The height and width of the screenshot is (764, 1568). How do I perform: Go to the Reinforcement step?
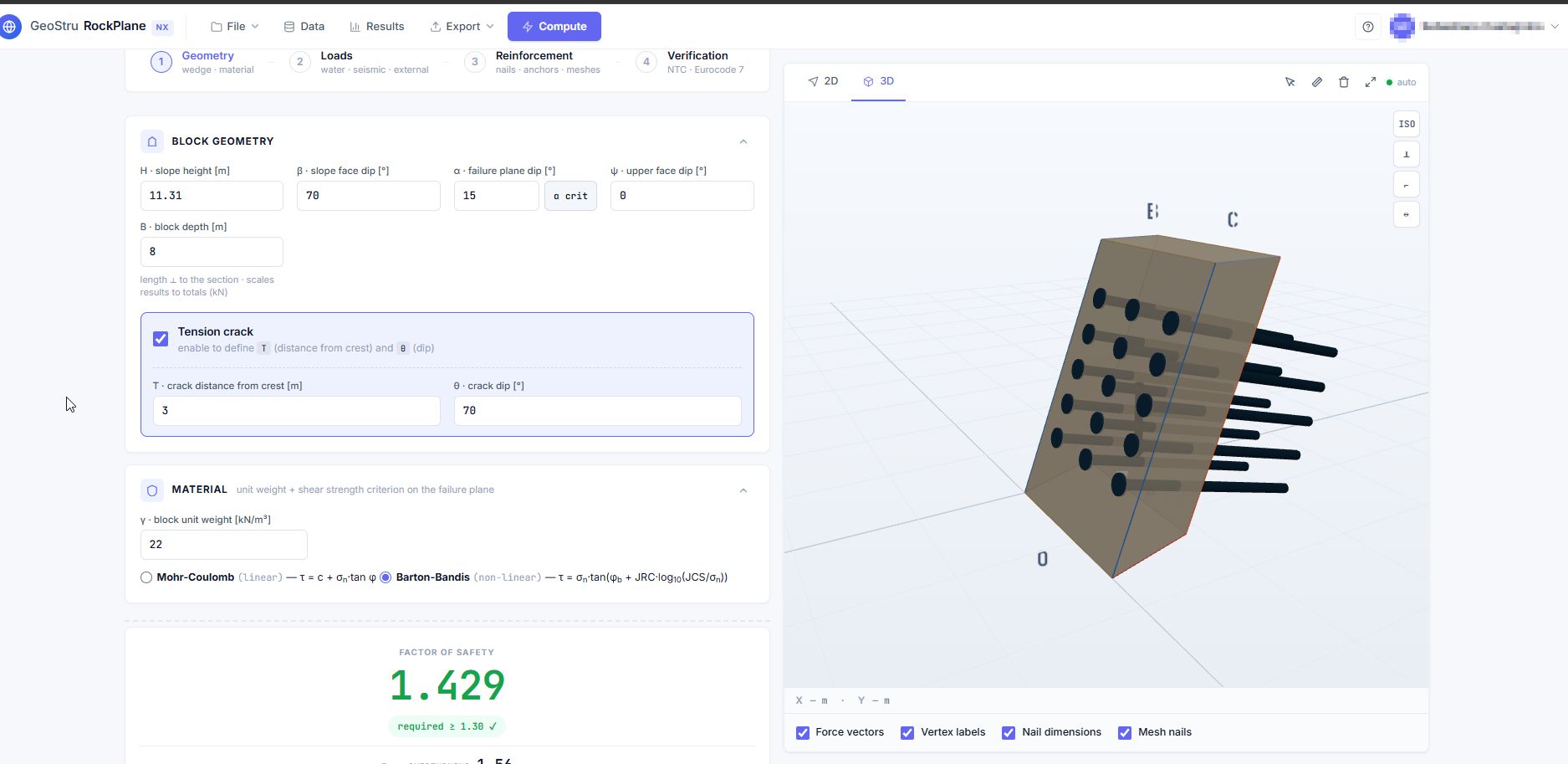[x=534, y=62]
